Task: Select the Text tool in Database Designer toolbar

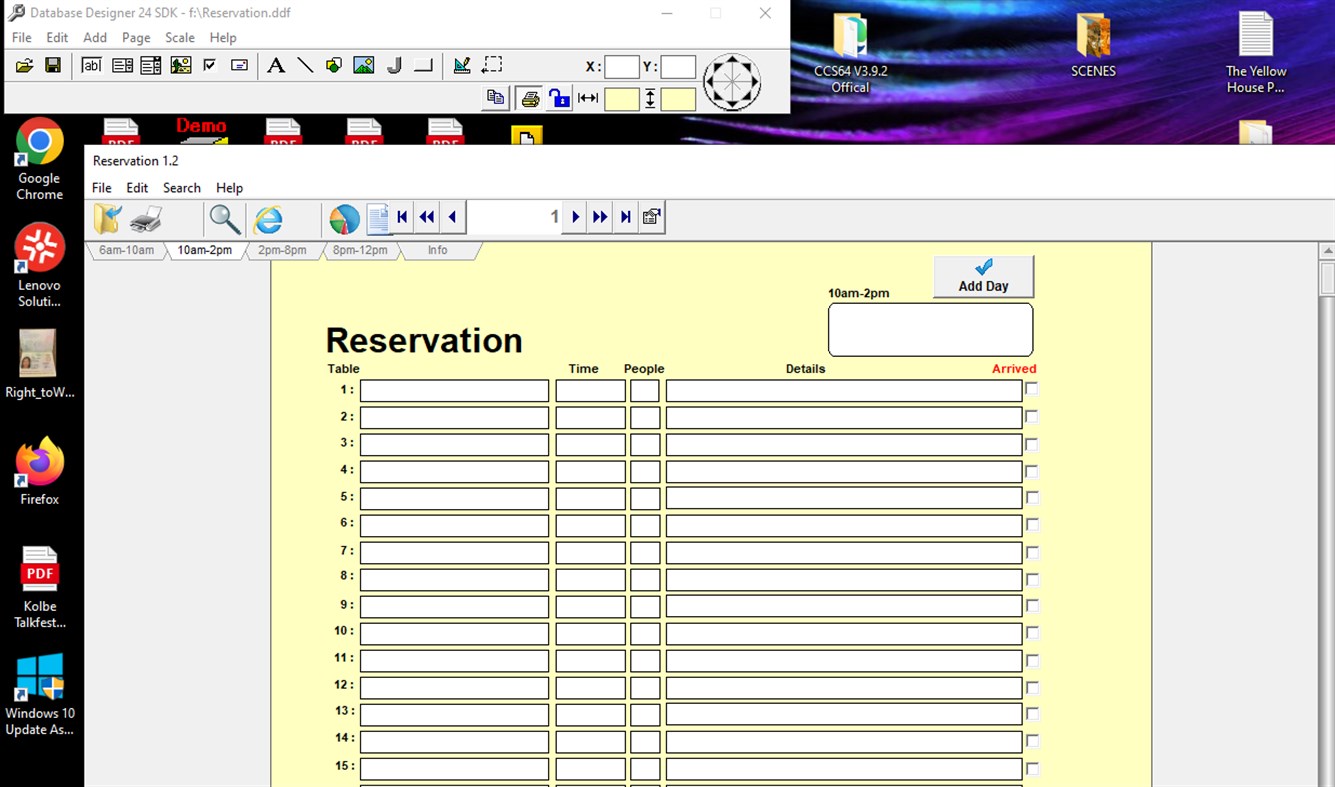Action: (x=276, y=64)
